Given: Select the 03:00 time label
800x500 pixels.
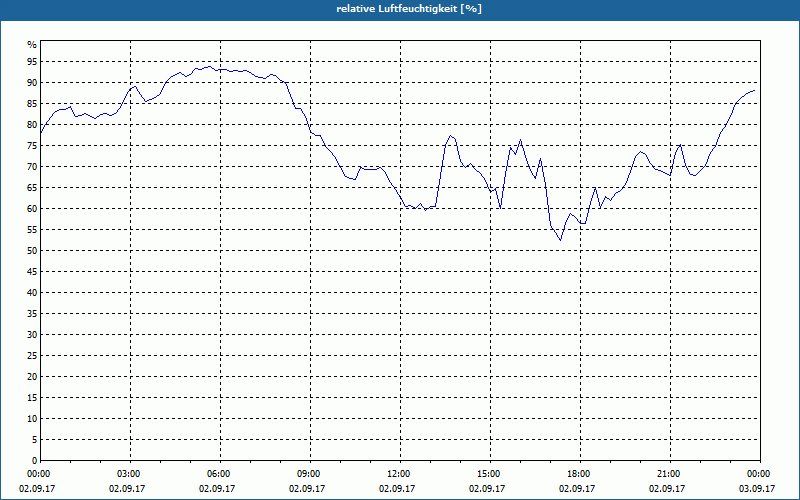Looking at the screenshot, I should point(131,474).
